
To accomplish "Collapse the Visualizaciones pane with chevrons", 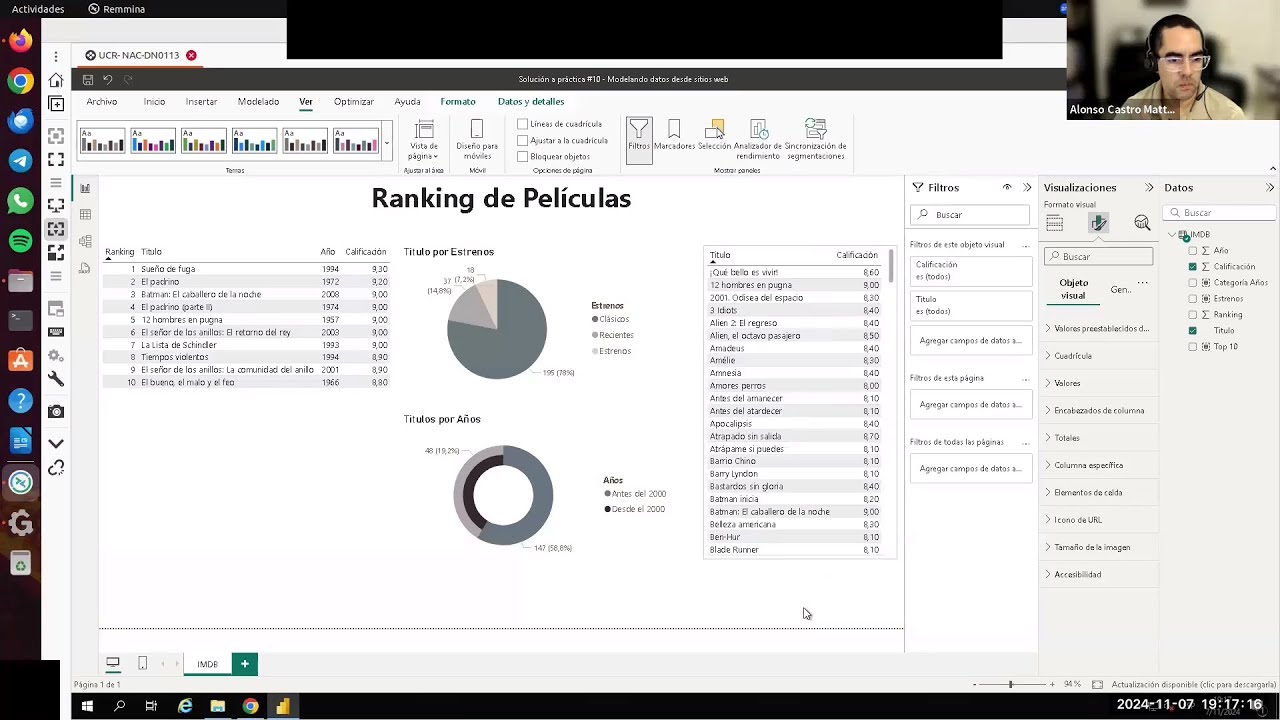I will point(1149,188).
